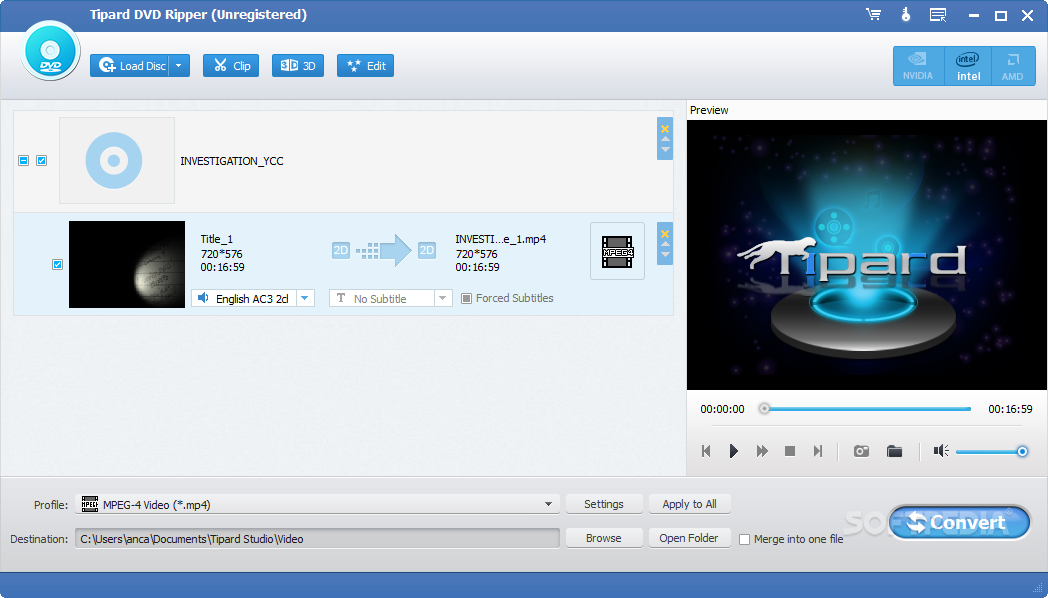
Task: Open the English AC3 audio track dropdown
Action: tap(305, 298)
